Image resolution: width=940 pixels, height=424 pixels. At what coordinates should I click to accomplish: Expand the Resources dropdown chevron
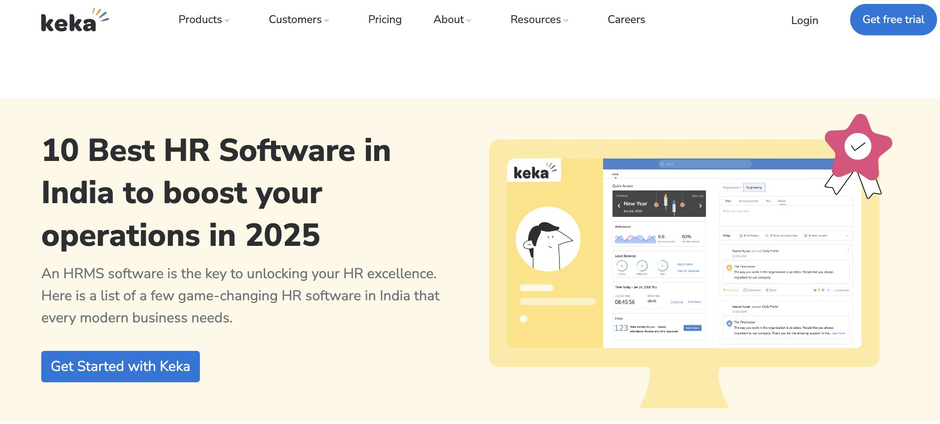pos(566,20)
